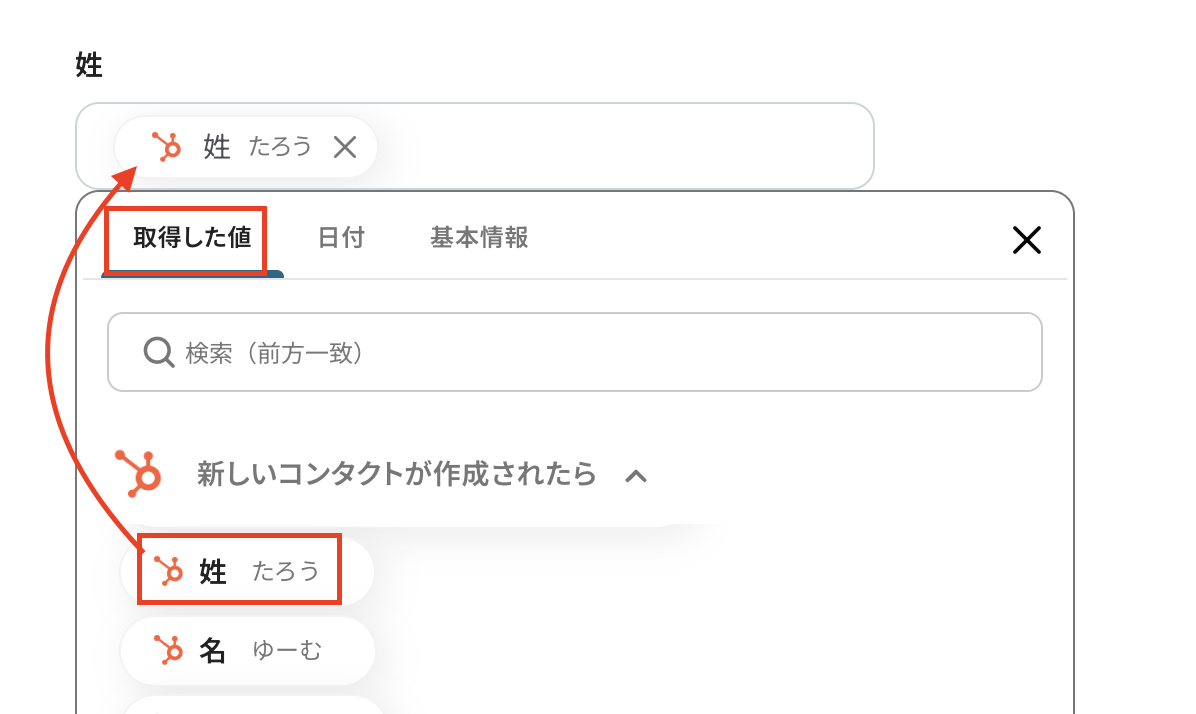The image size is (1196, 714).
Task: Click the magnifier icon in the search box
Action: 159,352
